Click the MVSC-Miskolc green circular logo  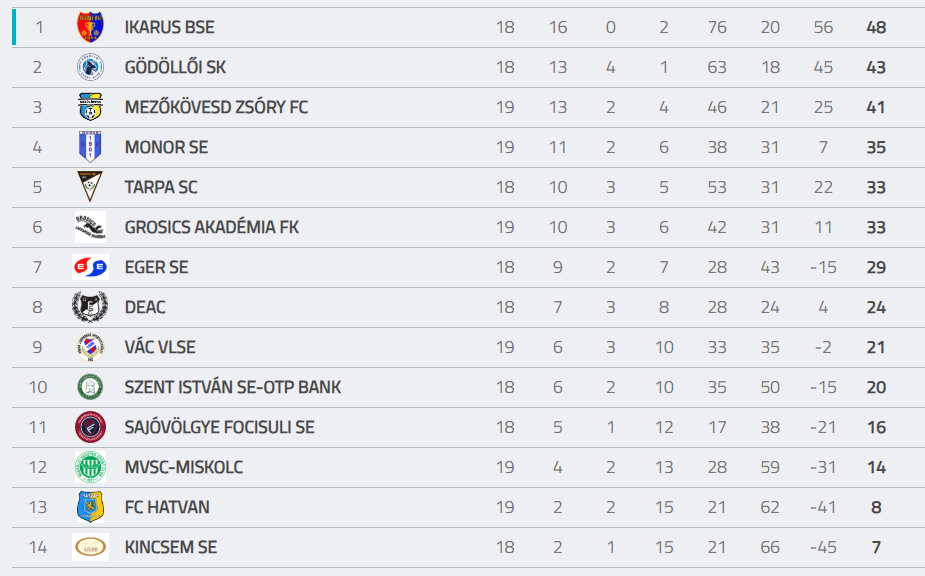tap(90, 467)
